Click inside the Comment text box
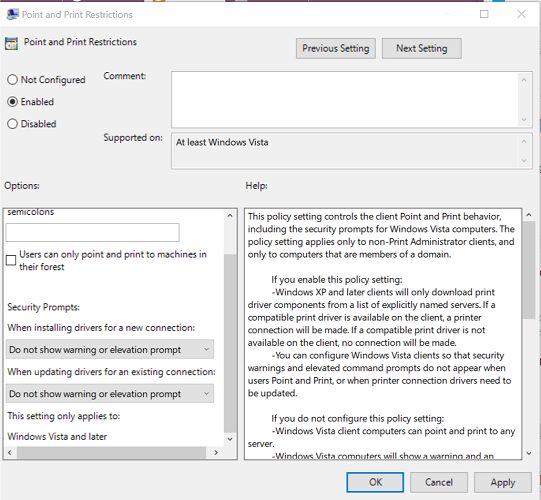Viewport: 541px width, 500px height. tap(345, 100)
